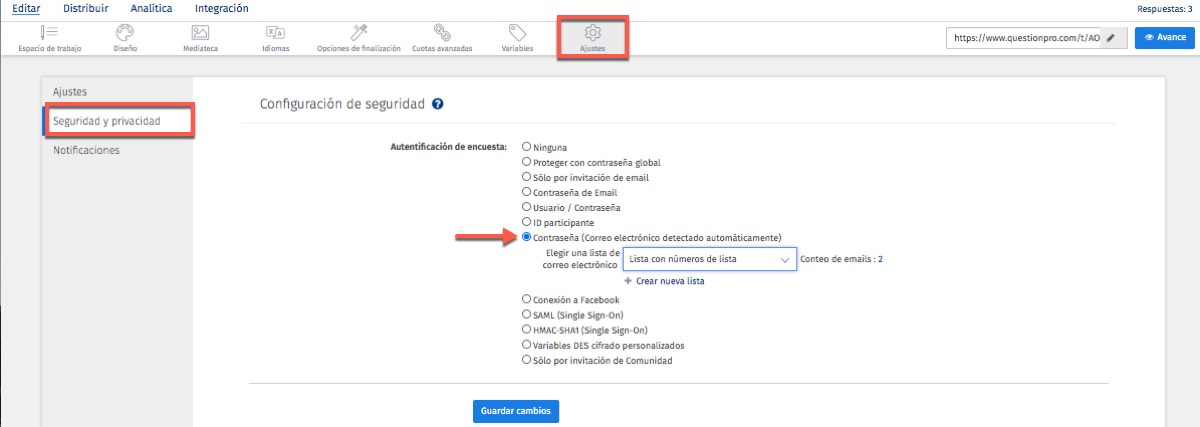
Task: Click the Guardar cambios button
Action: coord(516,411)
